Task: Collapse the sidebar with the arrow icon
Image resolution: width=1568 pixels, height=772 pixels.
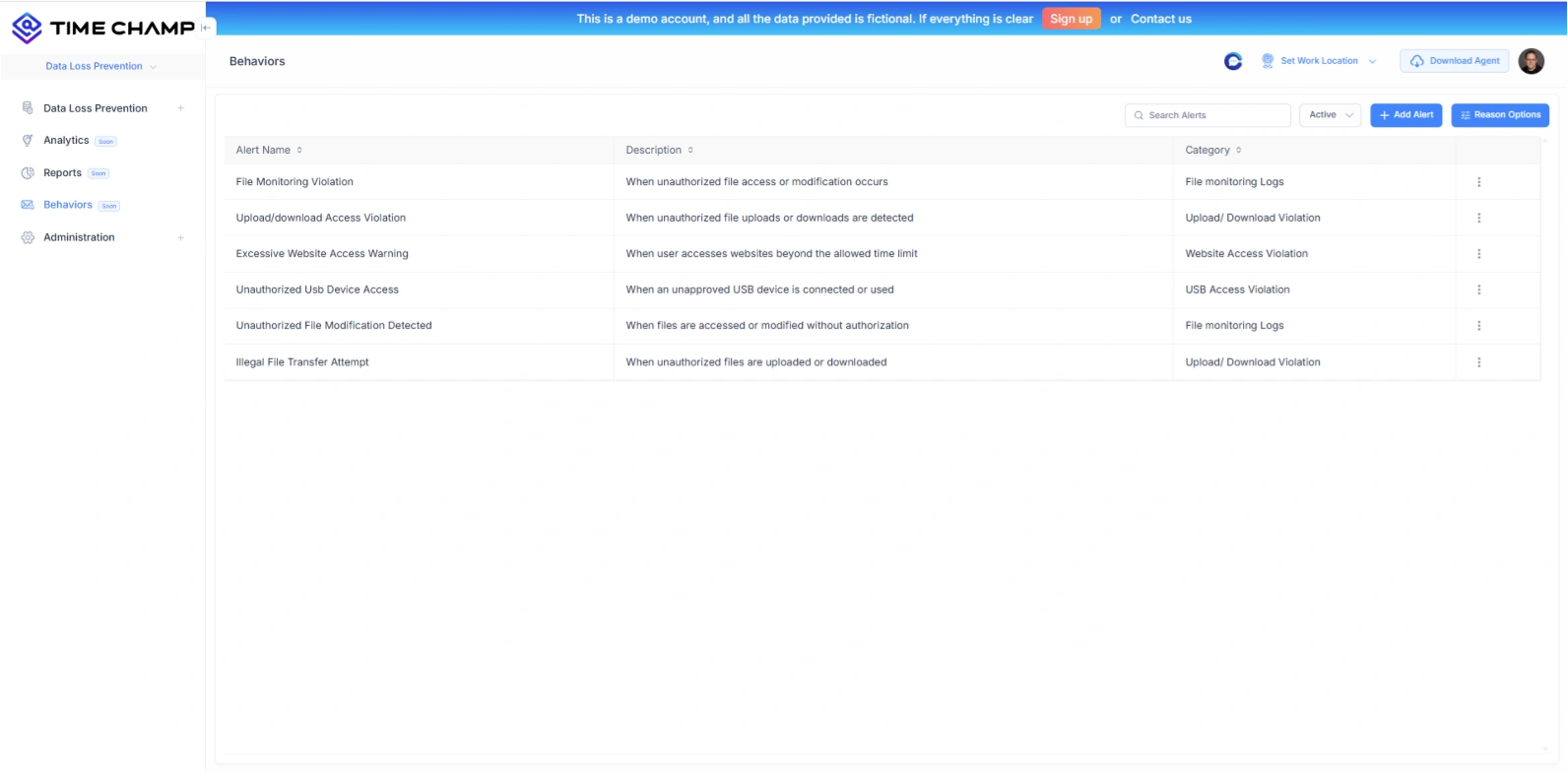Action: coord(205,28)
